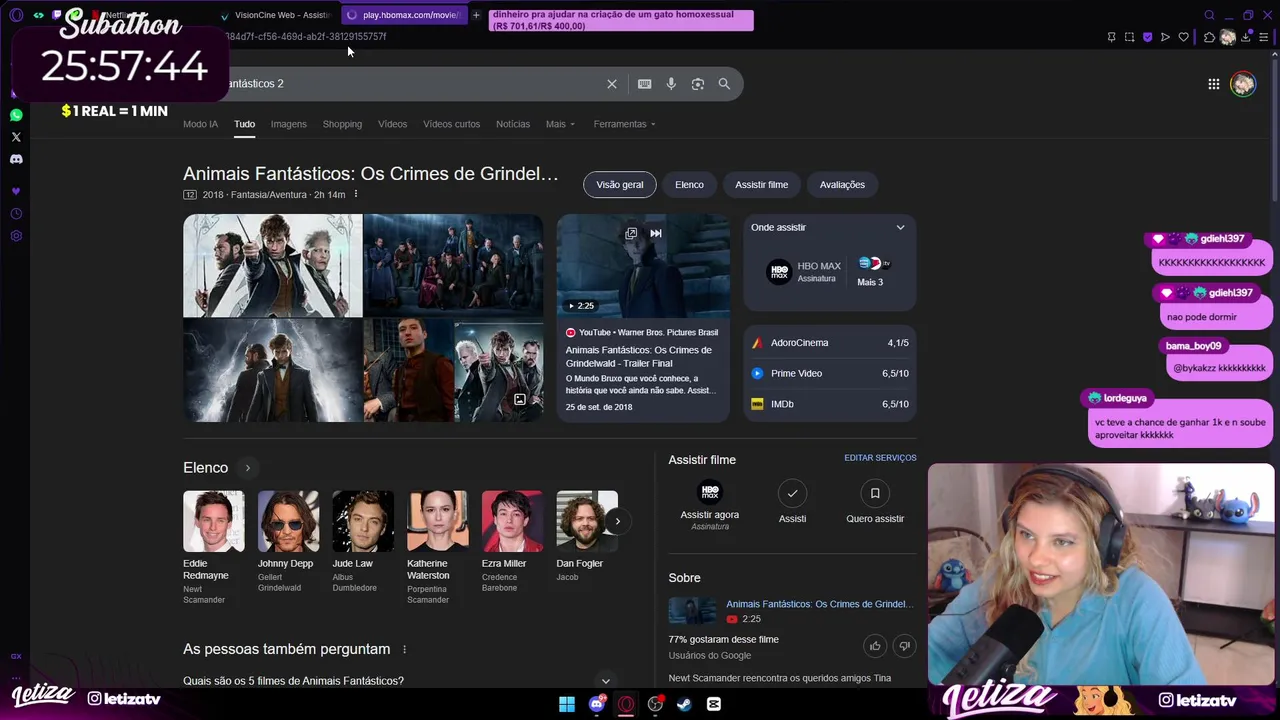This screenshot has height=720, width=1280.
Task: Open the Prime Video 6,5/10 rating row
Action: pos(830,373)
